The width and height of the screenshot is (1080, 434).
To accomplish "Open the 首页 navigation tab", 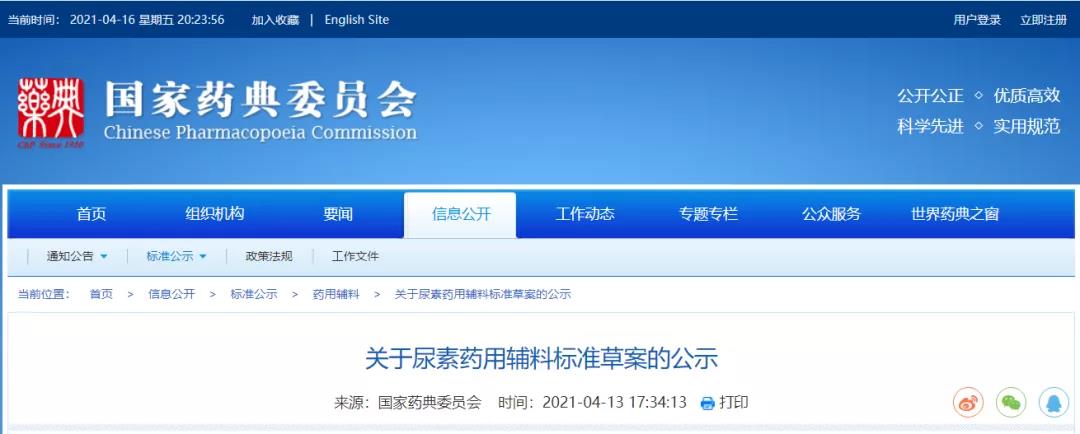I will tap(91, 214).
